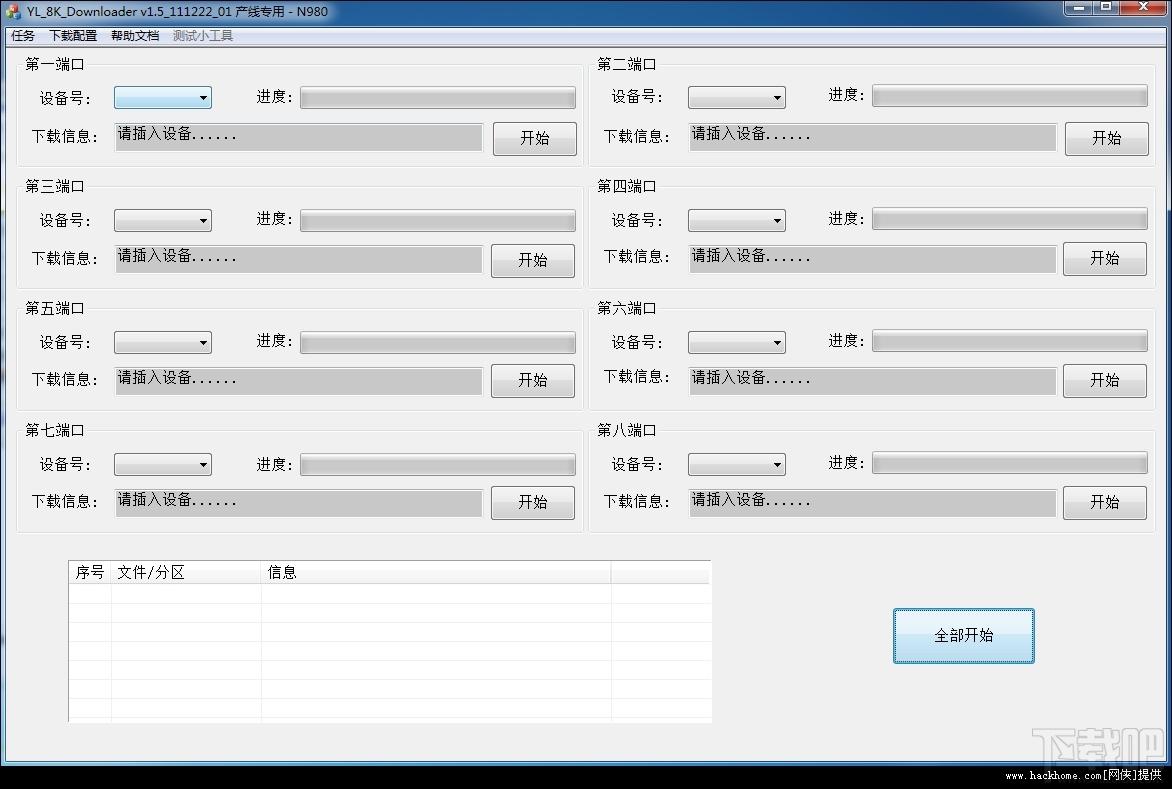Click 进度 progress bar of 第四端口

[1010, 218]
